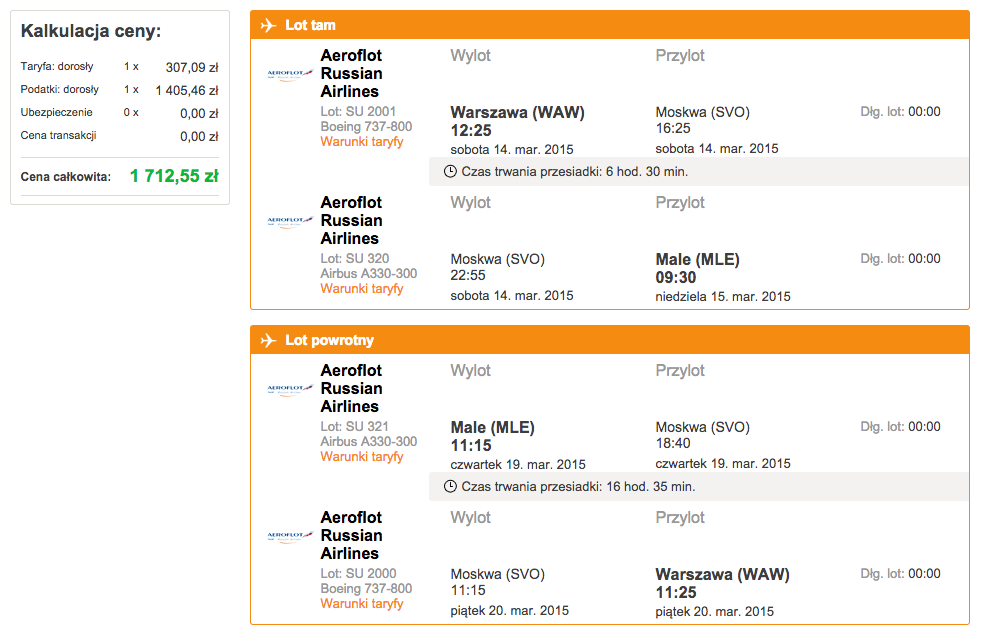This screenshot has height=635, width=1002.
Task: Click the Male (MLE) 09:30 arrival
Action: click(x=697, y=268)
